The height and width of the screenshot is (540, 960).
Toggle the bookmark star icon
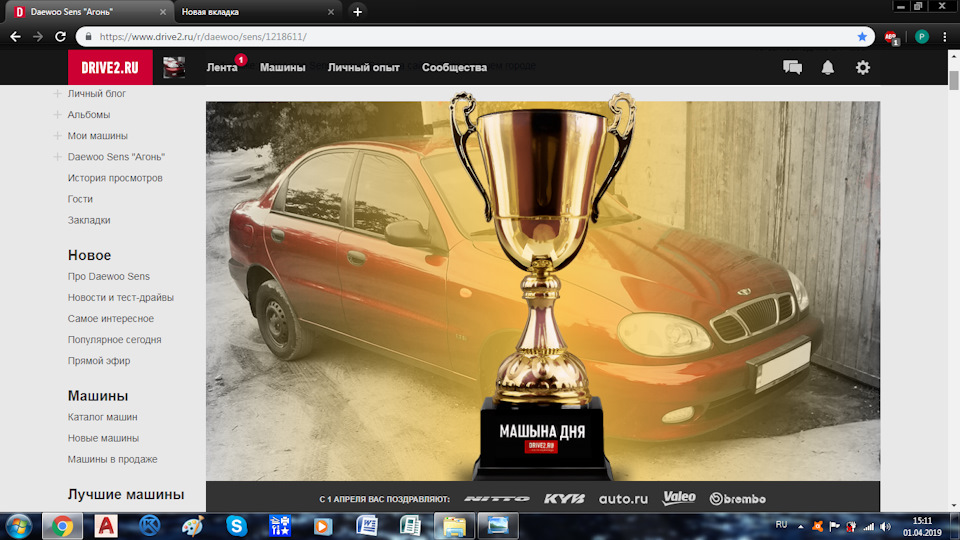tap(862, 37)
